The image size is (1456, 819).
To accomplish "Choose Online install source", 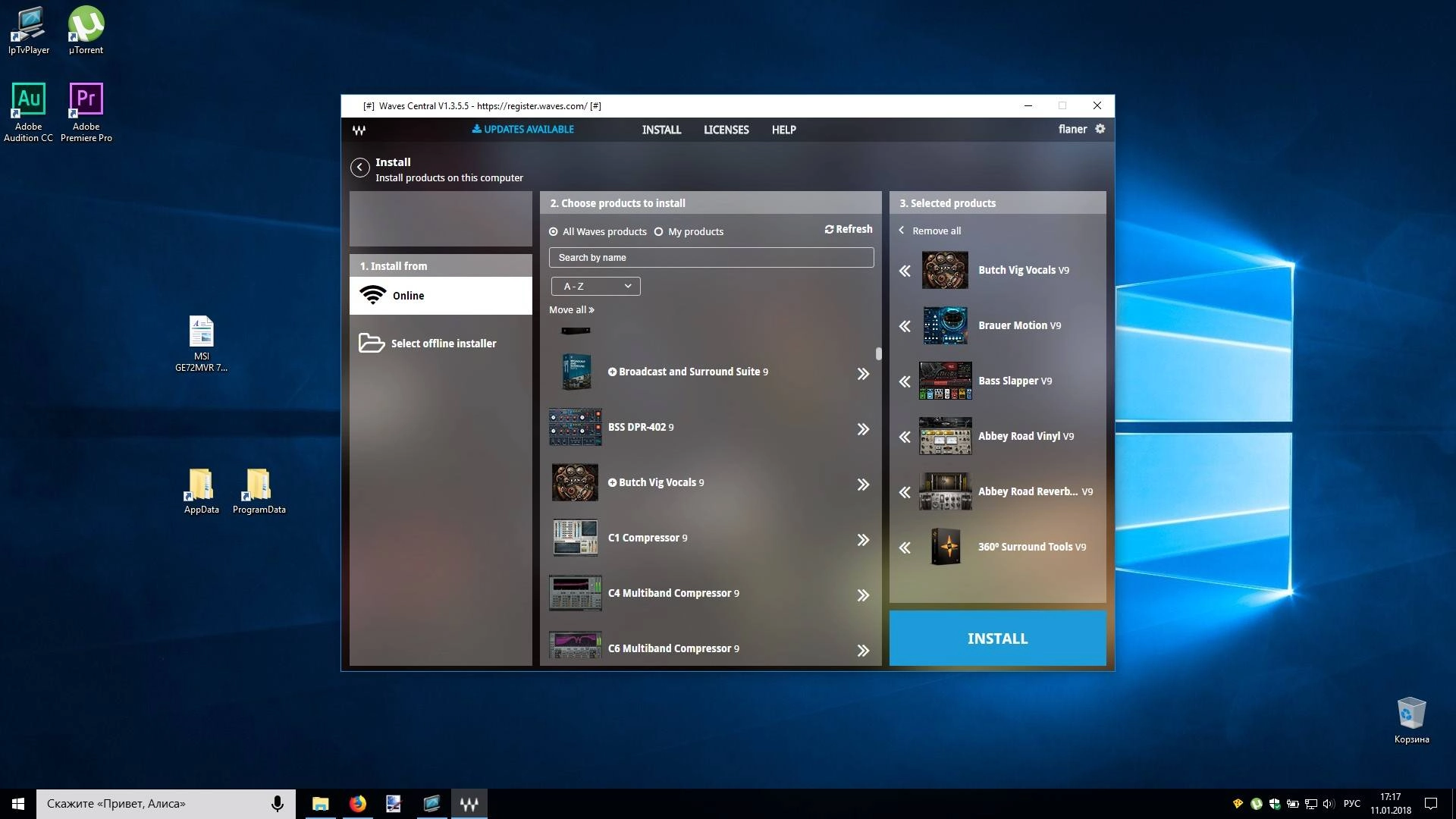I will pyautogui.click(x=441, y=296).
